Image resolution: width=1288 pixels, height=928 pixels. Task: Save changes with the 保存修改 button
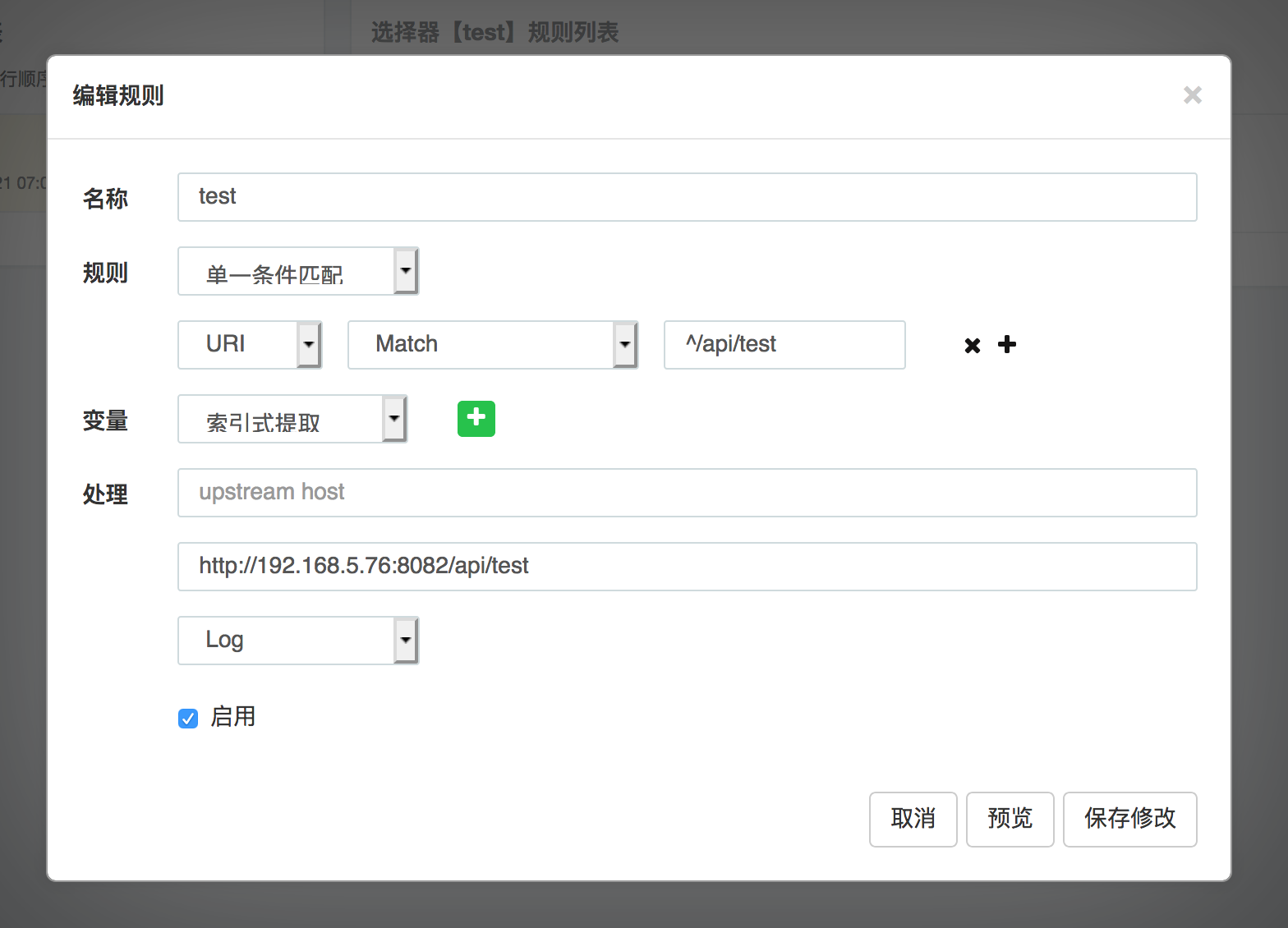(1129, 819)
